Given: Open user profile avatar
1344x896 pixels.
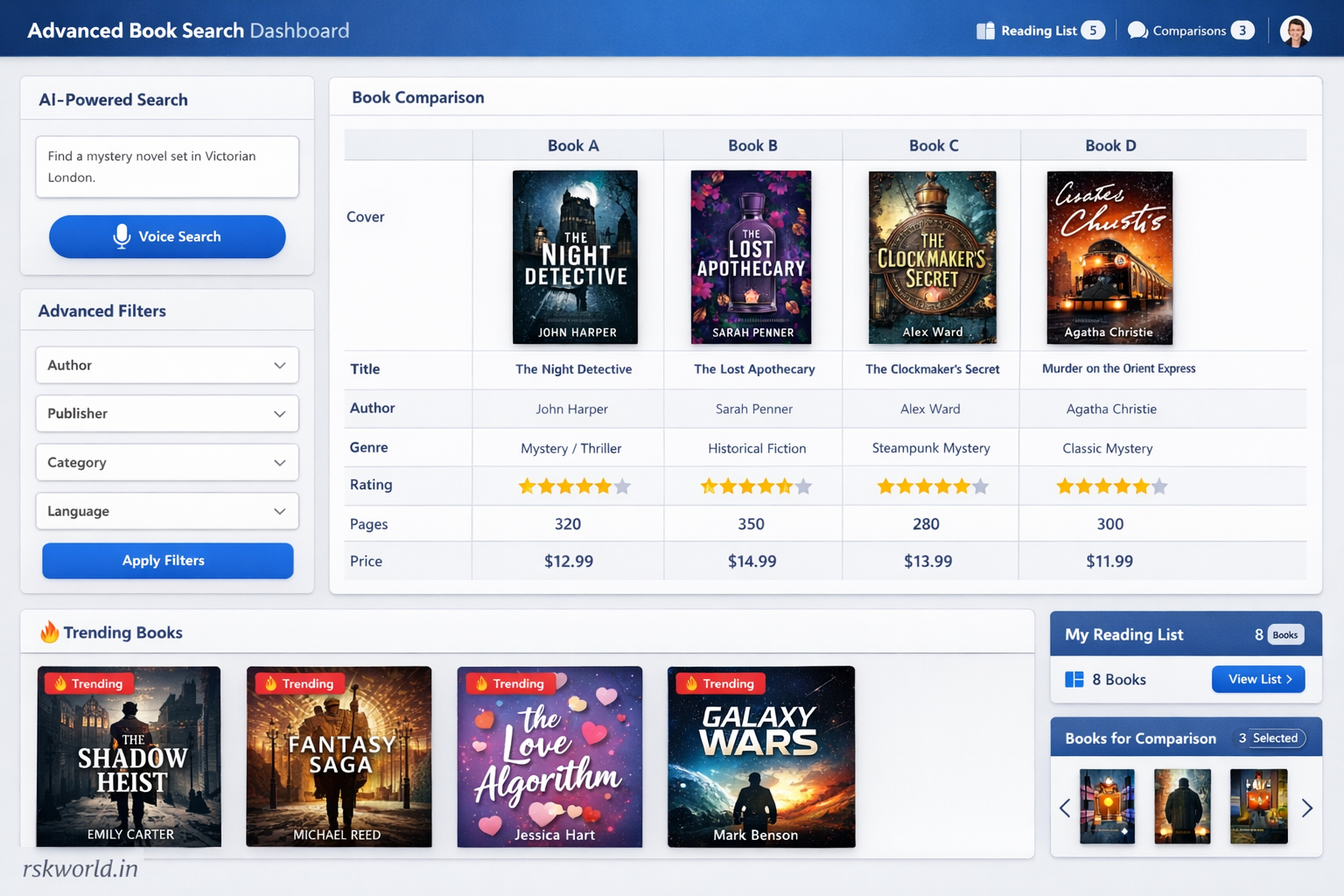Looking at the screenshot, I should point(1296,31).
